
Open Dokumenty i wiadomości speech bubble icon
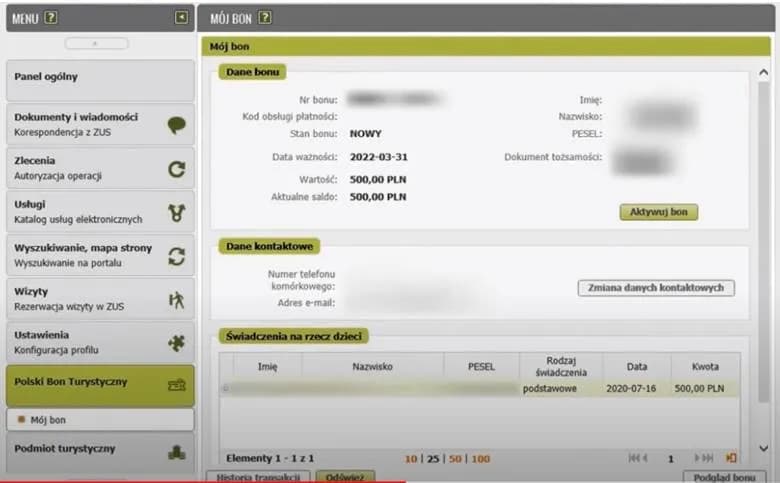coord(176,125)
